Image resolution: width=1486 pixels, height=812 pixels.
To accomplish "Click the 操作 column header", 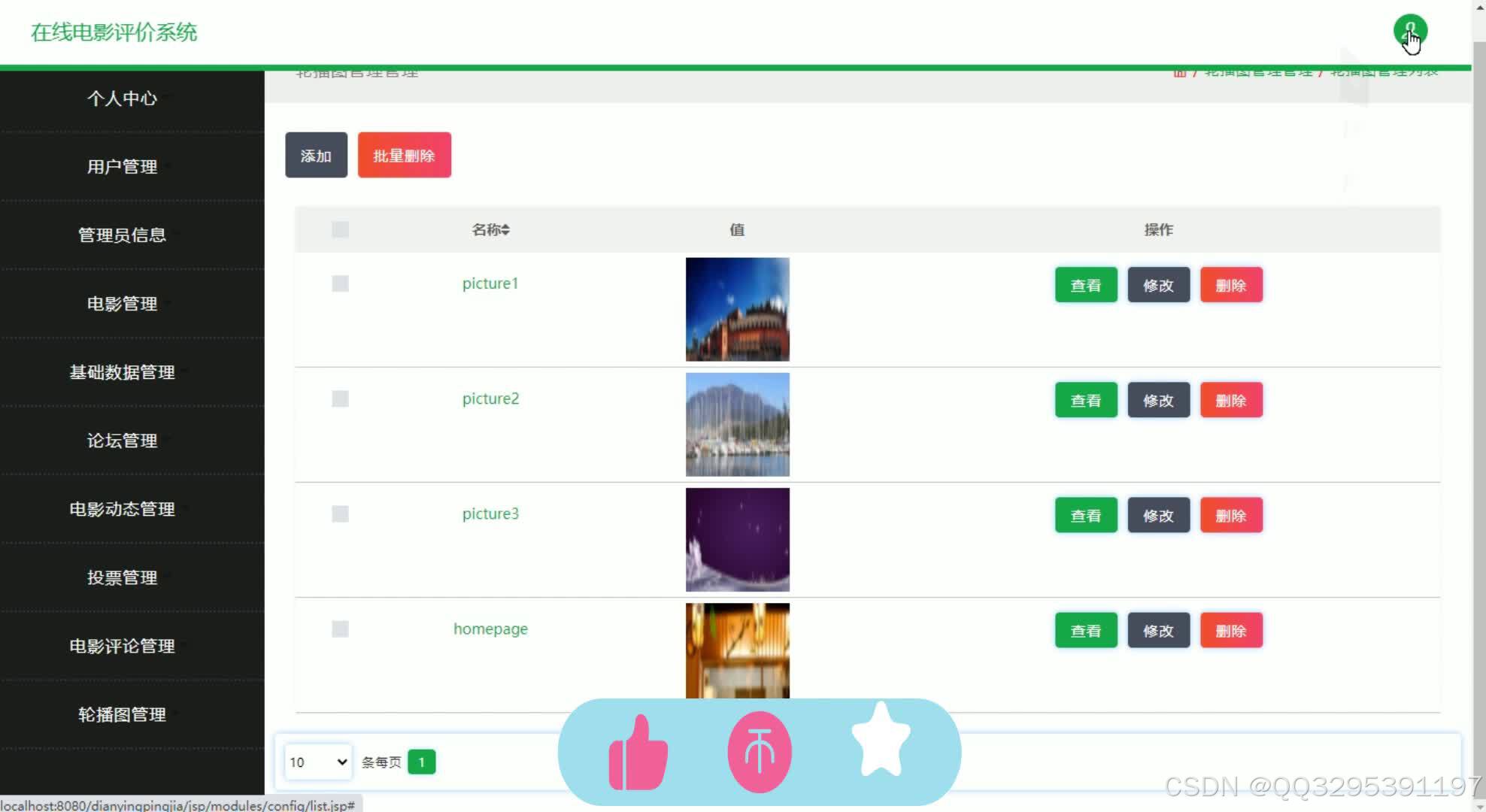I will click(1158, 229).
